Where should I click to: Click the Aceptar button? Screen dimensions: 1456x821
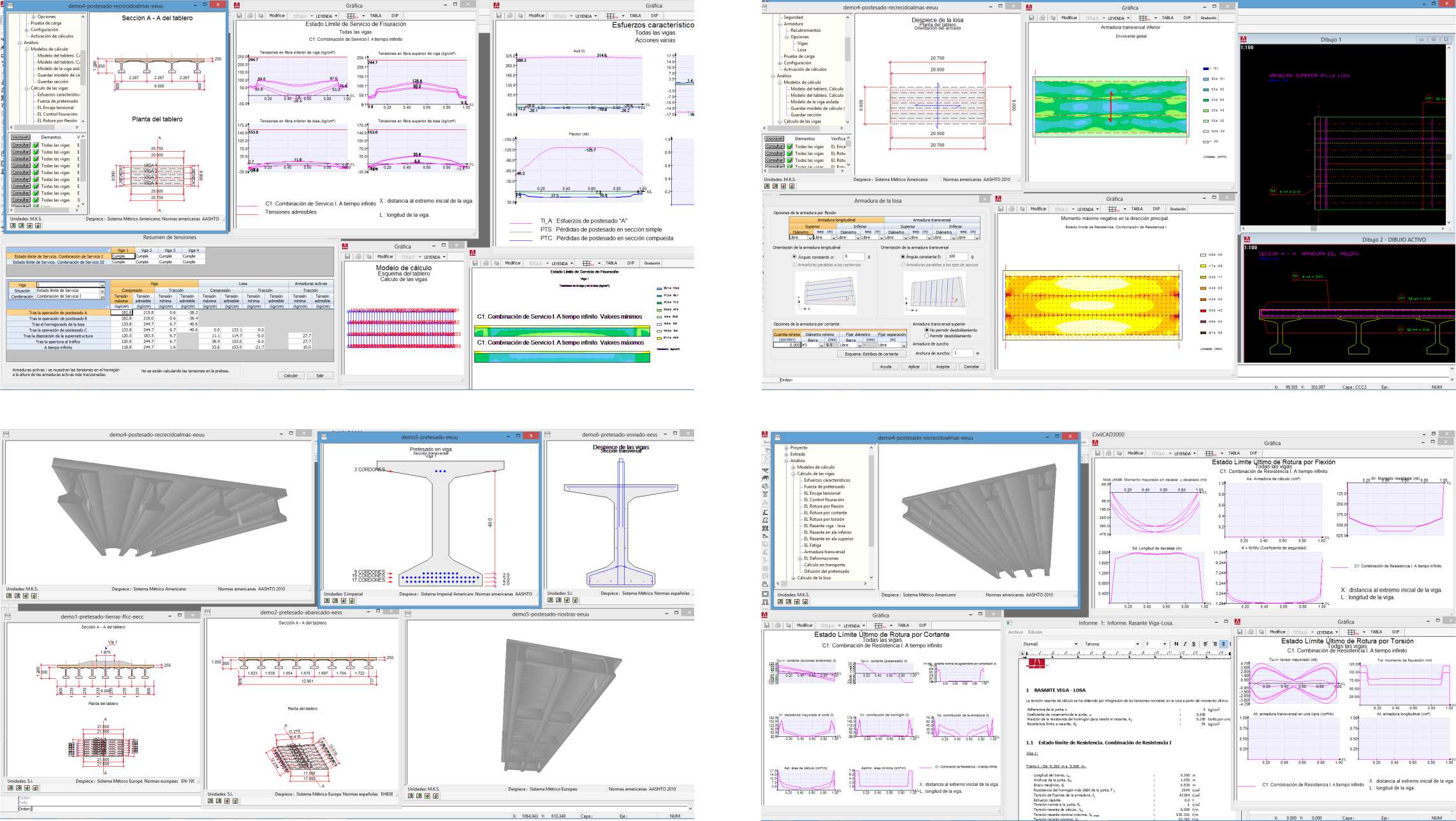pos(943,367)
